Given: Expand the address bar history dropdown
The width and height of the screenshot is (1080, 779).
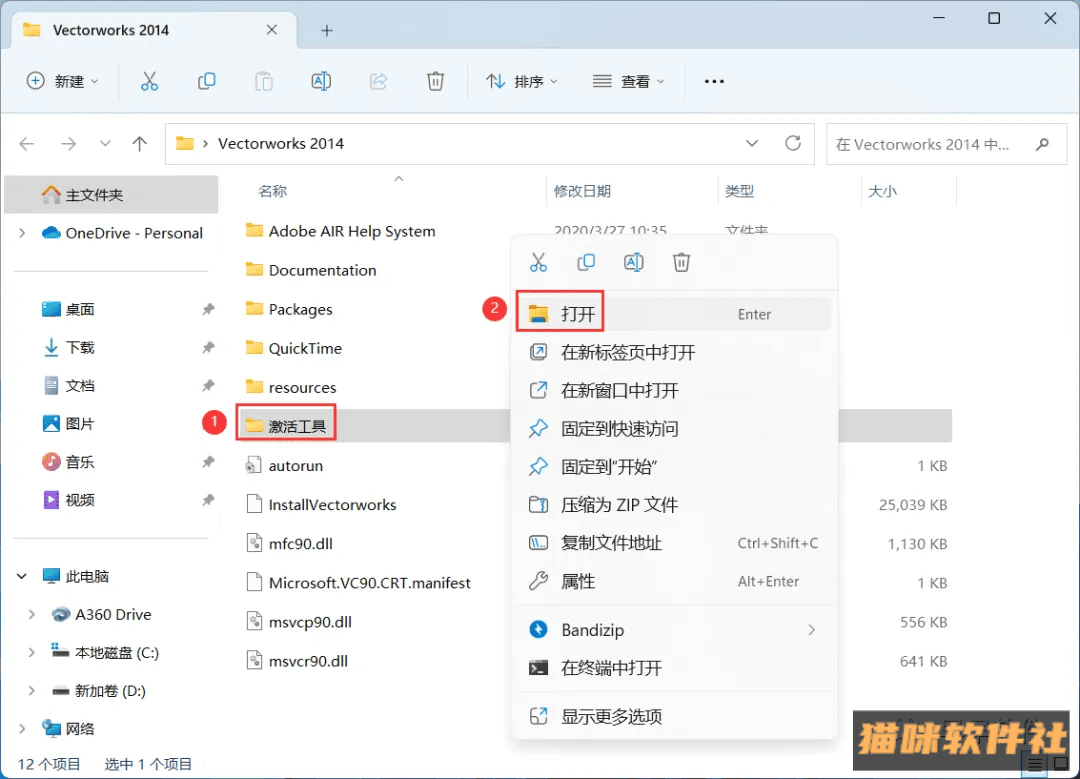Looking at the screenshot, I should (752, 143).
